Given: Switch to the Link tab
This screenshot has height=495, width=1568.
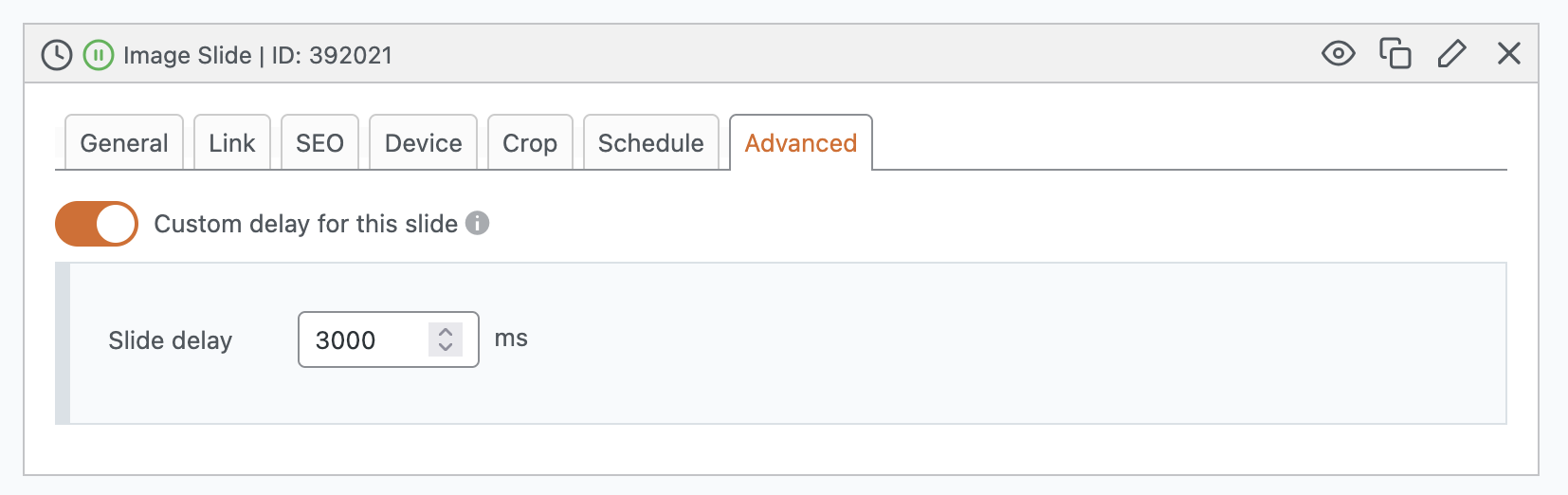Looking at the screenshot, I should (x=232, y=143).
